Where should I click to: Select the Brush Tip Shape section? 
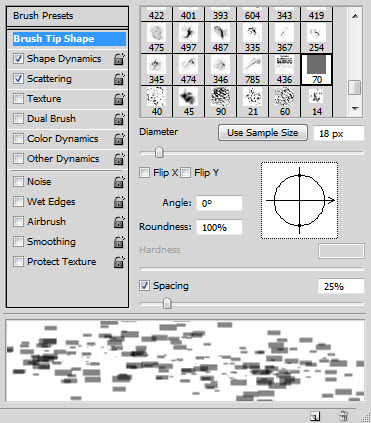(x=69, y=39)
